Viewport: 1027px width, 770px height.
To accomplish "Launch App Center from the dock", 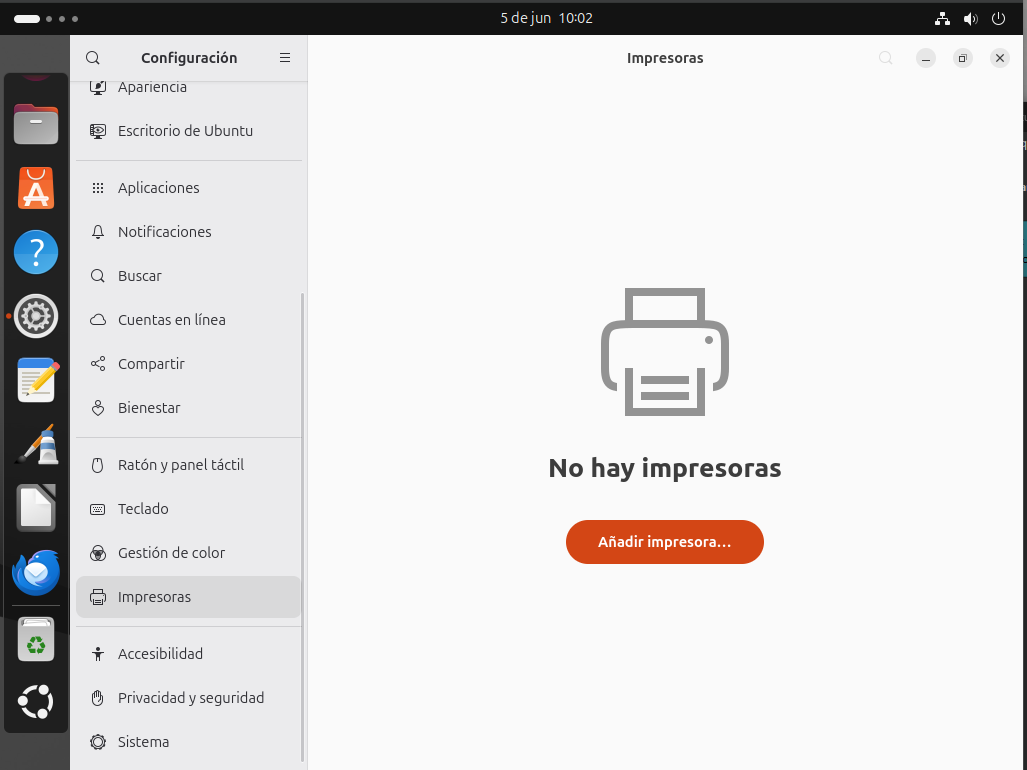I will pyautogui.click(x=36, y=188).
